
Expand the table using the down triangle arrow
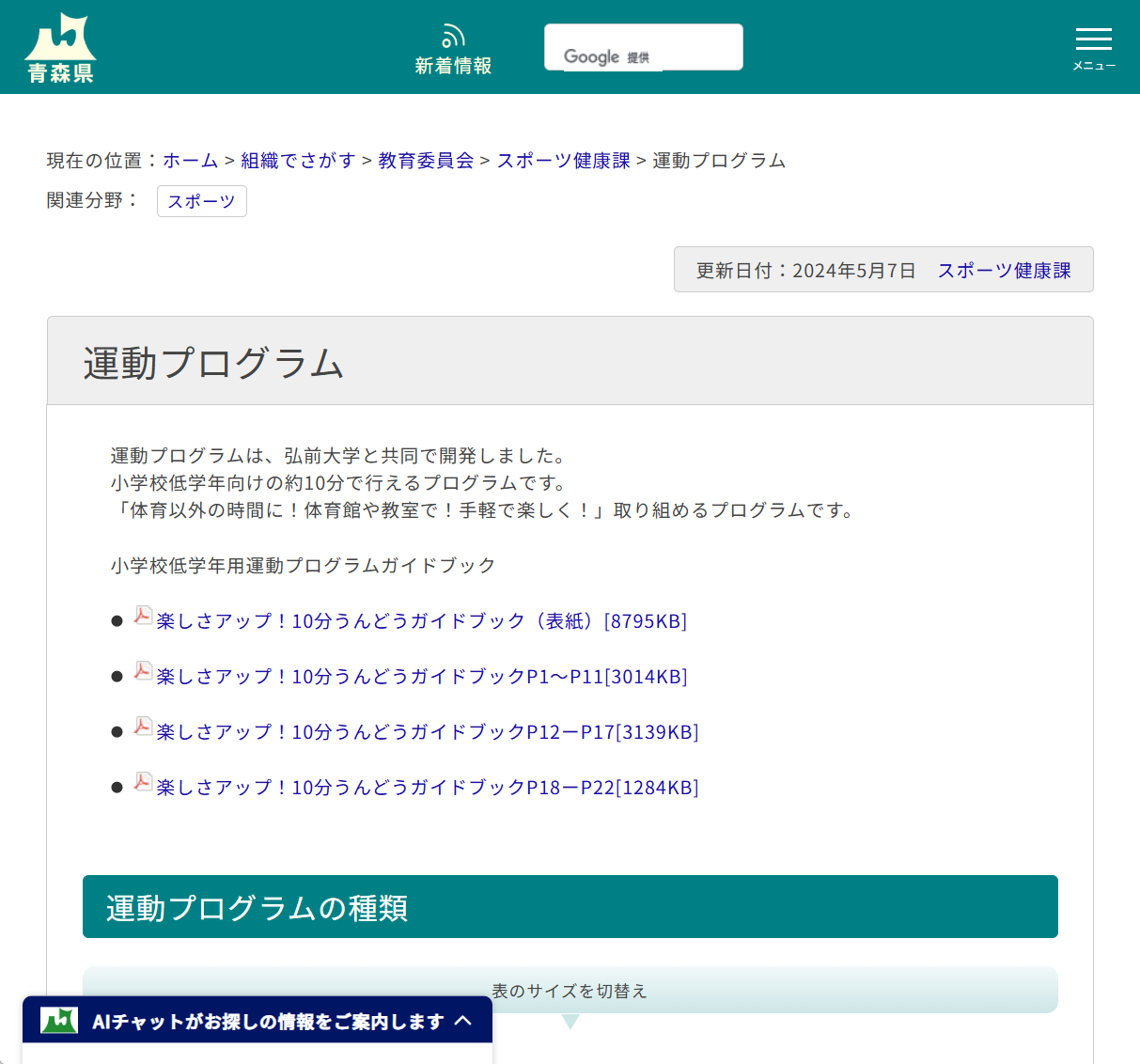[570, 1020]
